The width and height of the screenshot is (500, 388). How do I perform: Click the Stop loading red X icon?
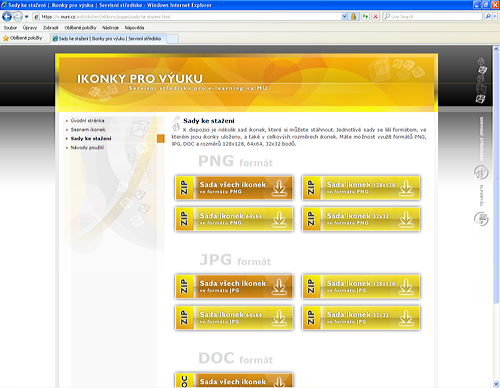coord(375,16)
